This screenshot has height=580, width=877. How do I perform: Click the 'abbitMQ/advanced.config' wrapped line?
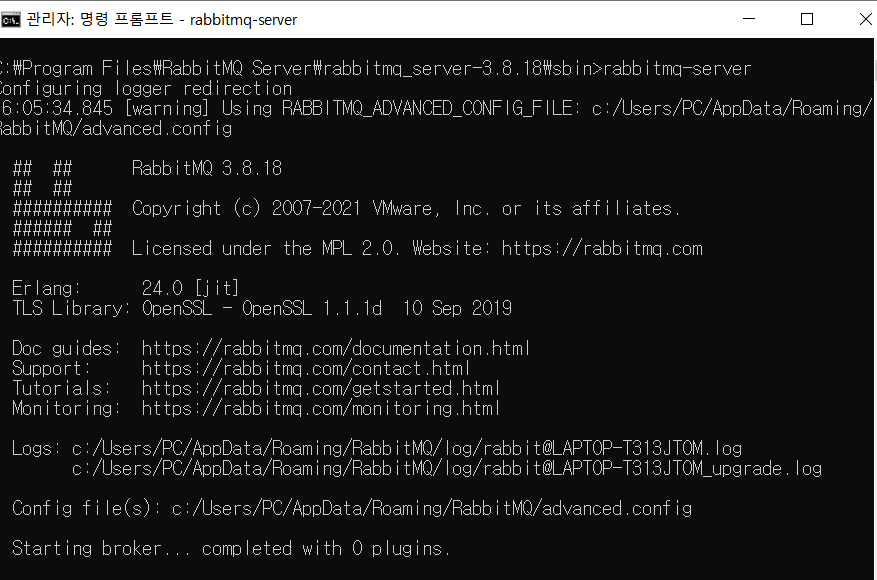pos(116,129)
